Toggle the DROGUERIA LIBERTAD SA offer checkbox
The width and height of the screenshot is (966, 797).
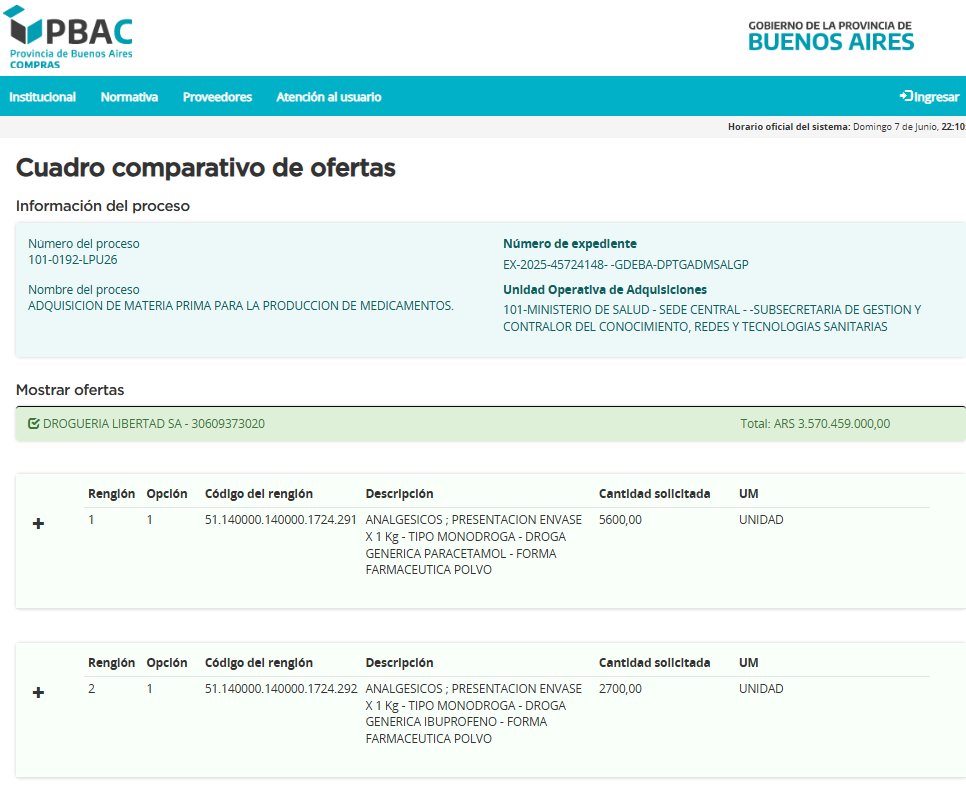pos(34,424)
